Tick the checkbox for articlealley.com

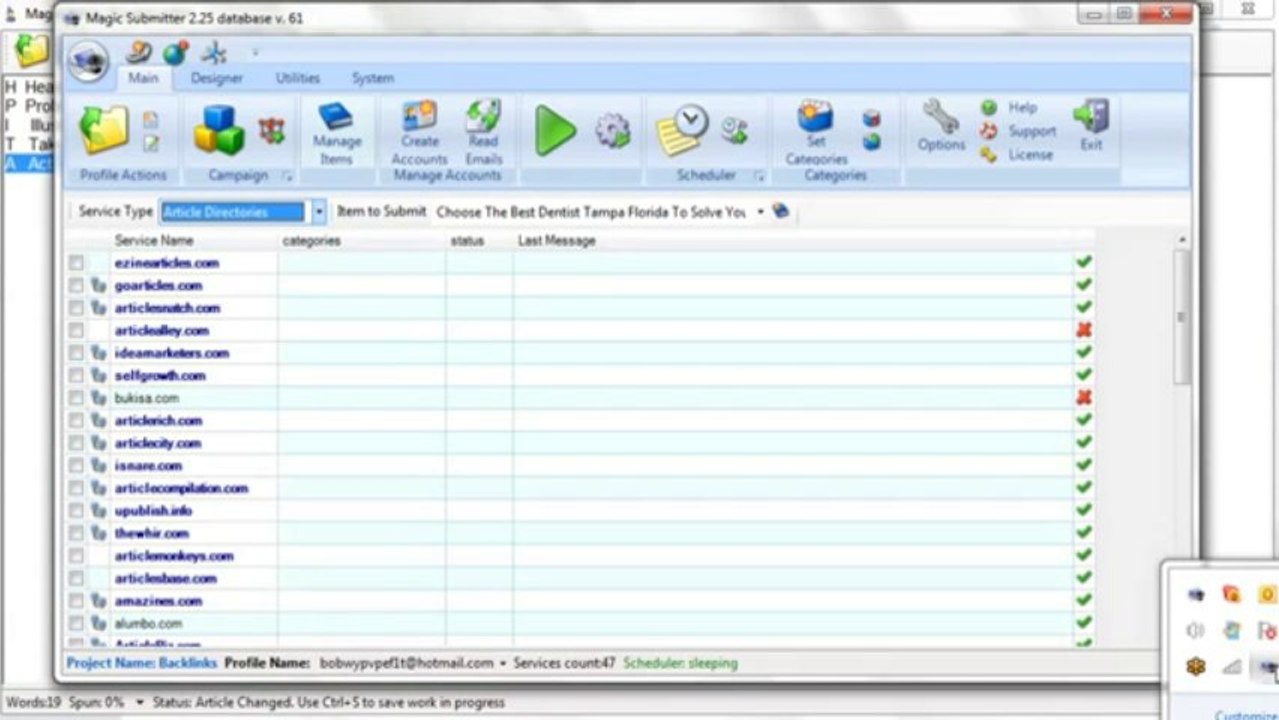[76, 331]
